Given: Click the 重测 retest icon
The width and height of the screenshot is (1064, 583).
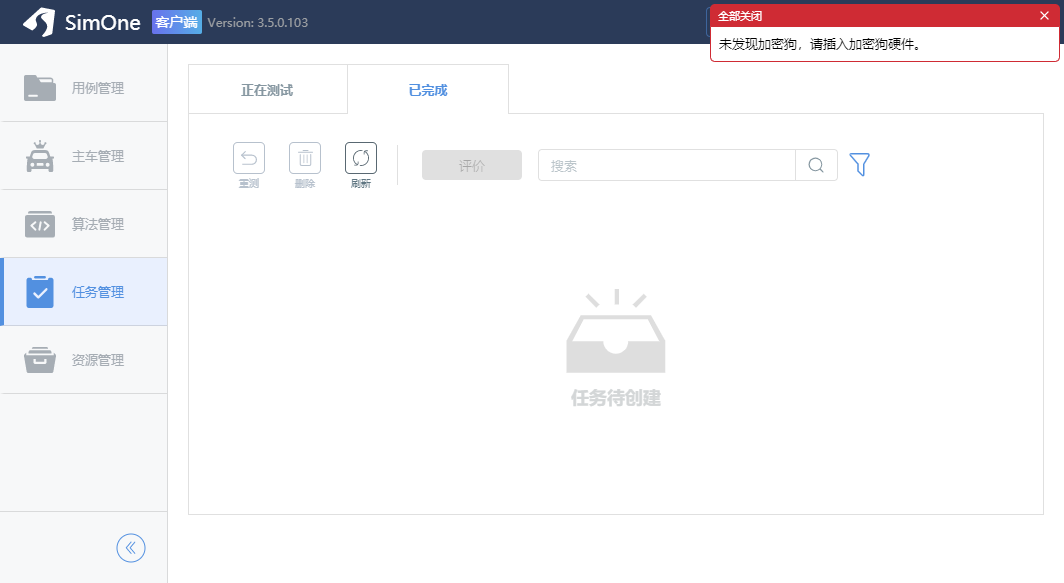Looking at the screenshot, I should click(249, 158).
